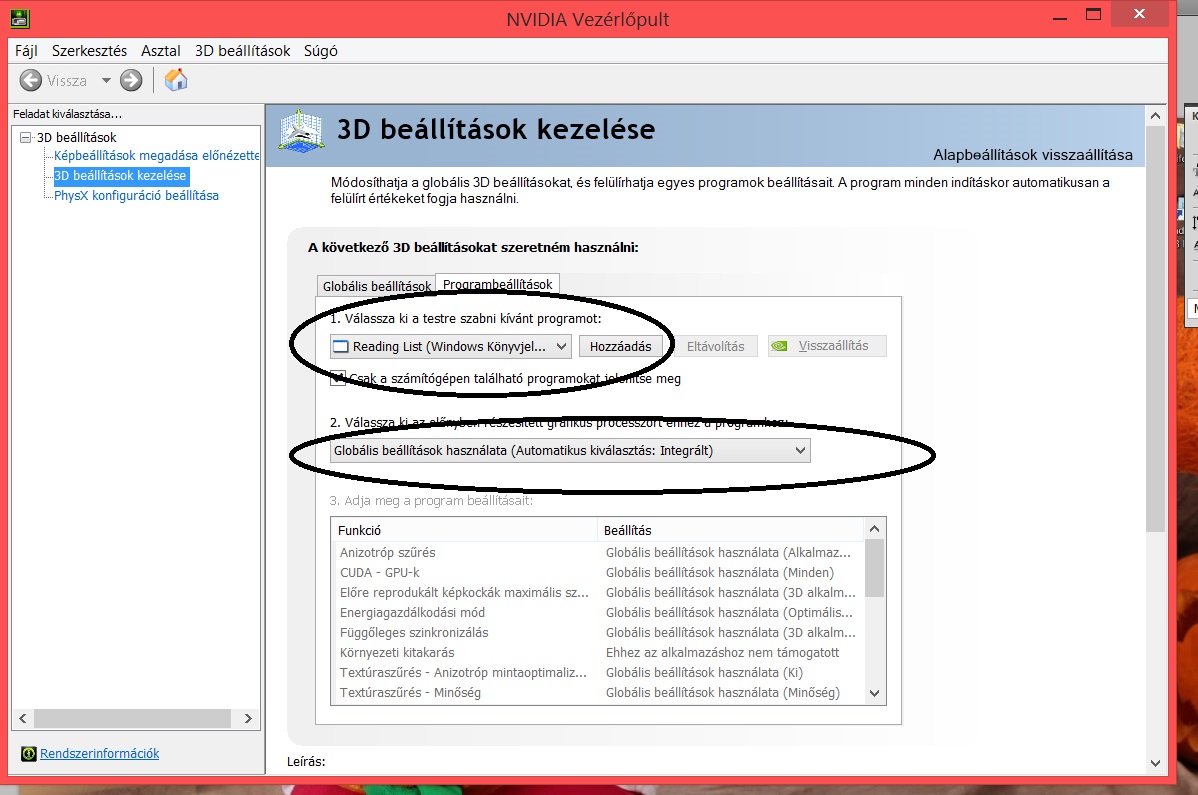1198x795 pixels.
Task: Click main panel scroll up arrow
Action: click(x=1155, y=116)
